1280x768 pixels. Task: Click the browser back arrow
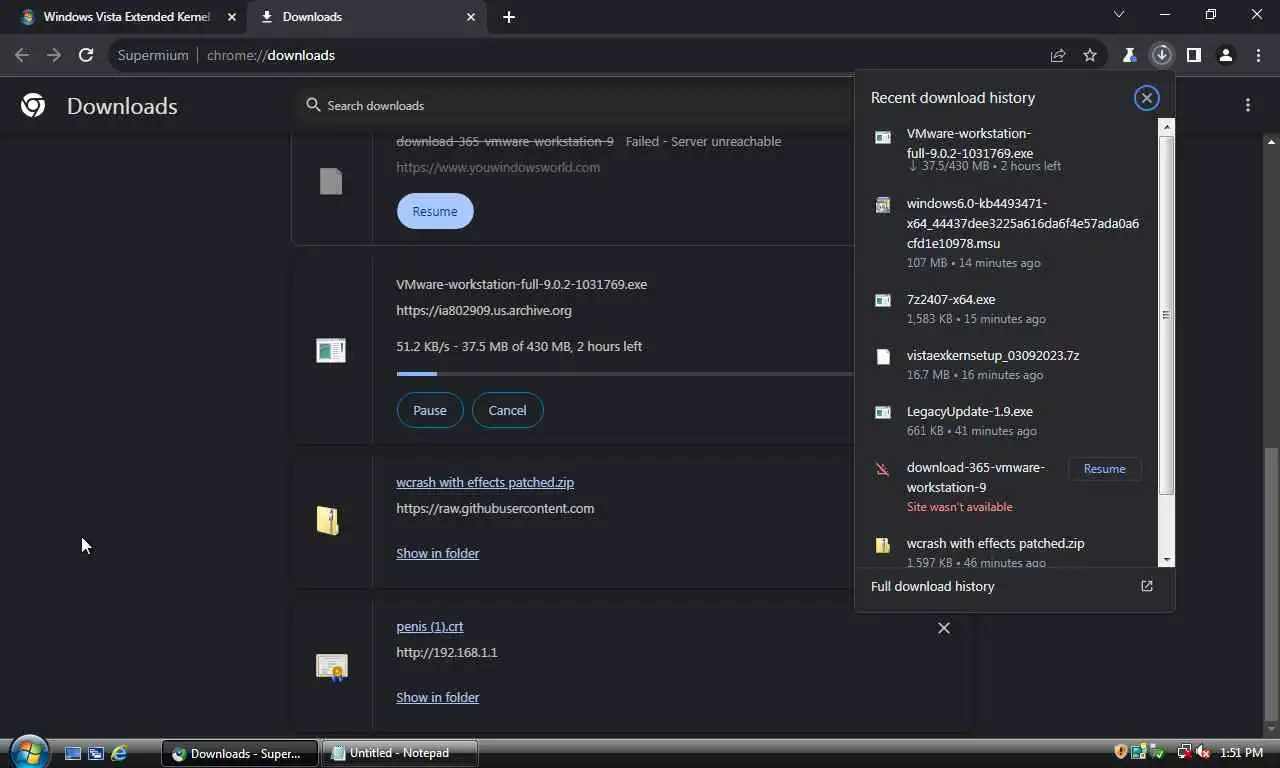22,55
